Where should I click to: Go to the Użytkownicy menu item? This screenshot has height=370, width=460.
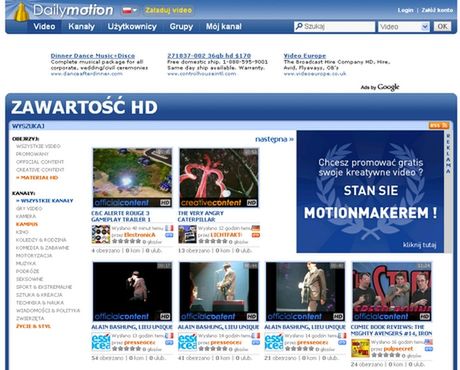132,27
